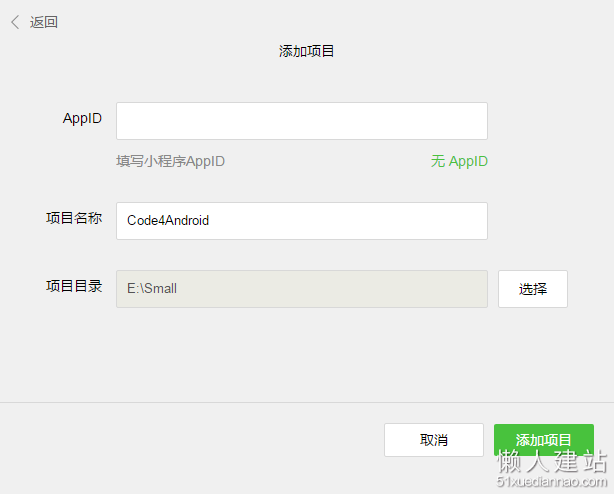This screenshot has width=614, height=494.
Task: Click the 填写小程序AppID hint text
Action: 171,161
